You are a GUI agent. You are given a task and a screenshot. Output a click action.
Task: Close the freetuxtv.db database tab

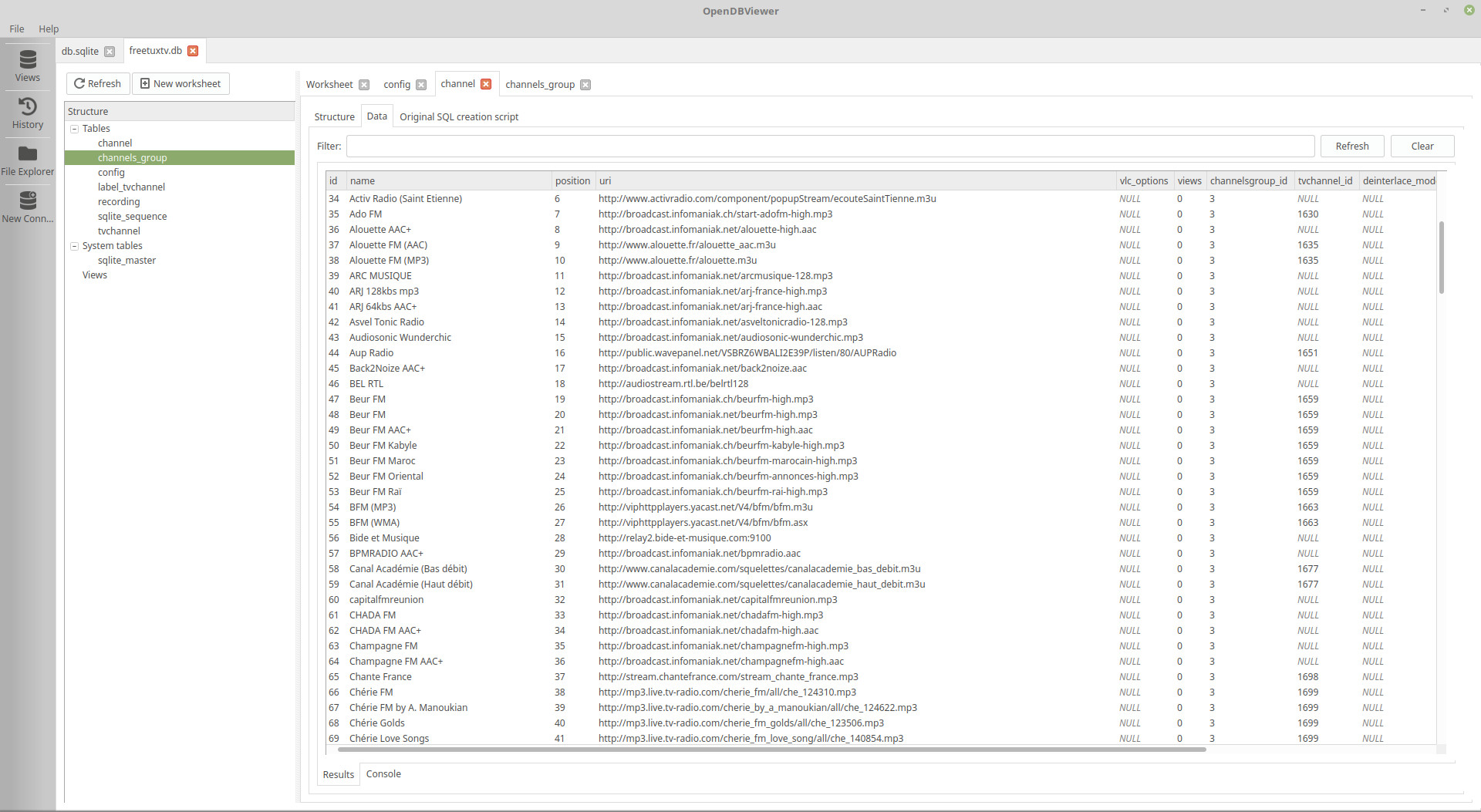tap(193, 51)
